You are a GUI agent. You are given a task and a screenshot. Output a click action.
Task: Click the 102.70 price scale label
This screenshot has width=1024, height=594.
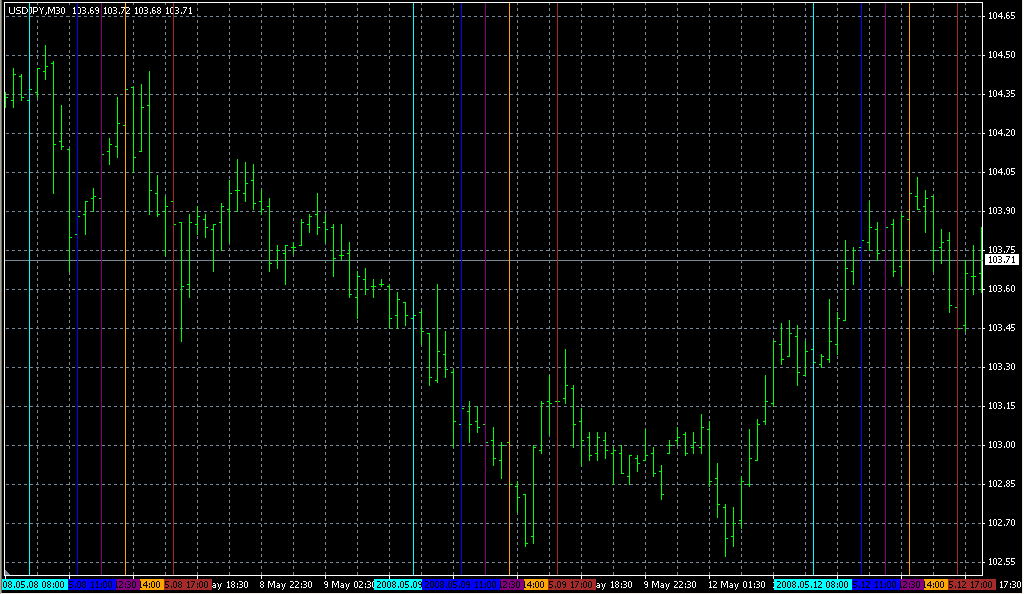tap(1001, 523)
